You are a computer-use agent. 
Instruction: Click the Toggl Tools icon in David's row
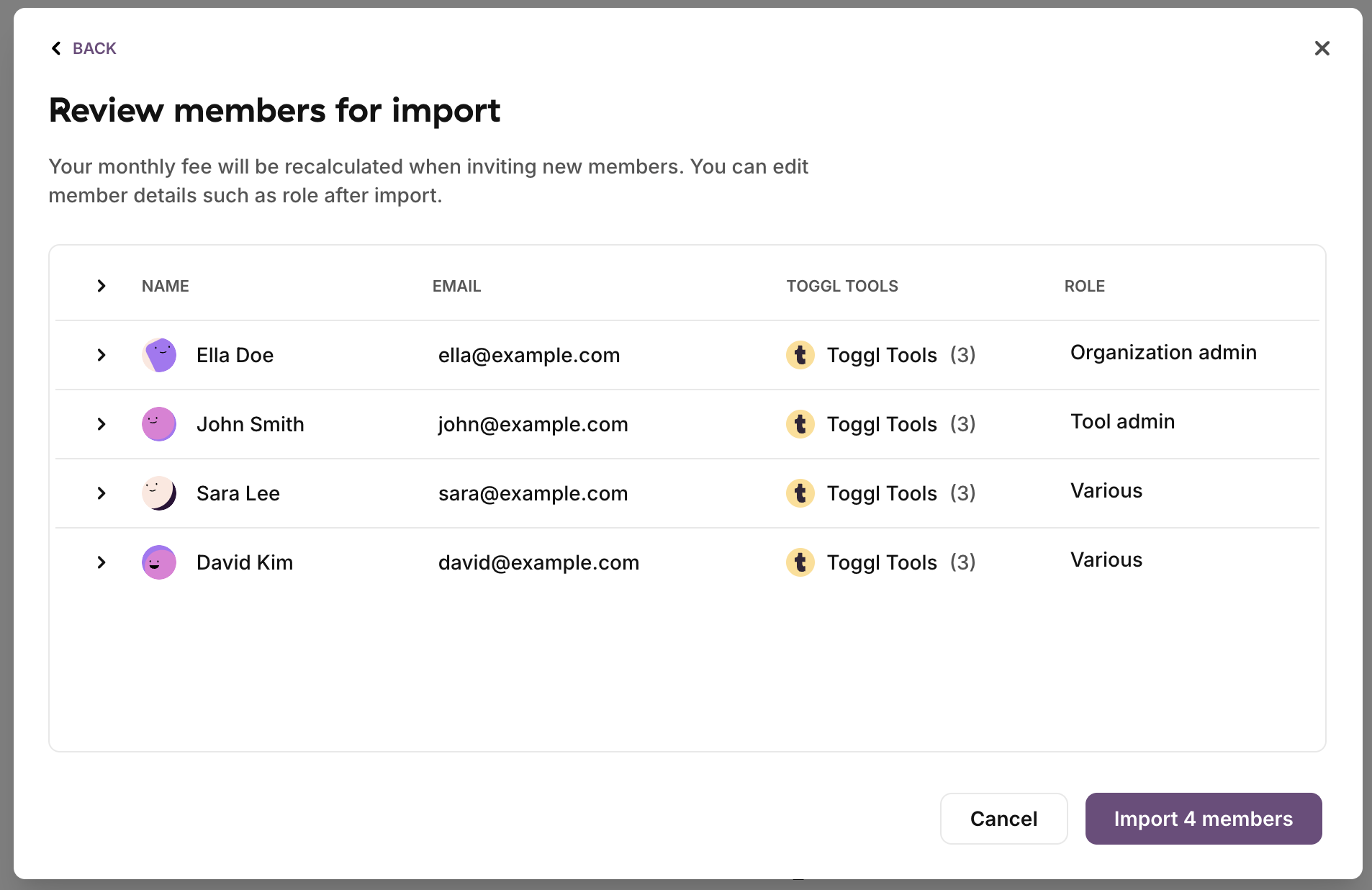click(800, 562)
